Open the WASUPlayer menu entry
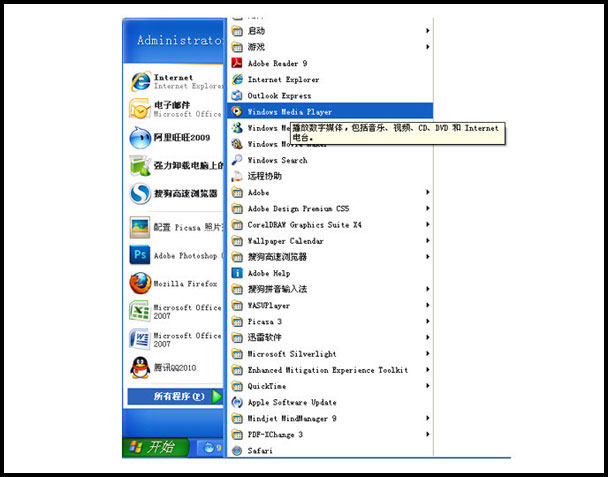This screenshot has height=477, width=608. pos(330,305)
